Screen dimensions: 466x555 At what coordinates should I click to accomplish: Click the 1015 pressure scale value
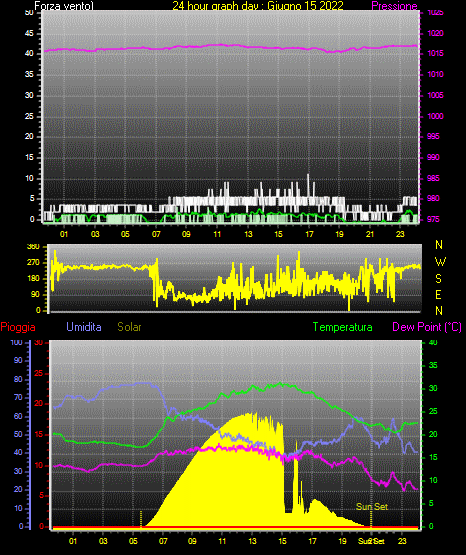point(435,53)
